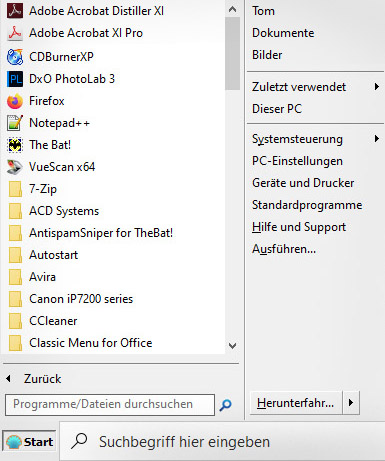385x461 pixels.
Task: Launch the Notepad++ icon
Action: 15,123
